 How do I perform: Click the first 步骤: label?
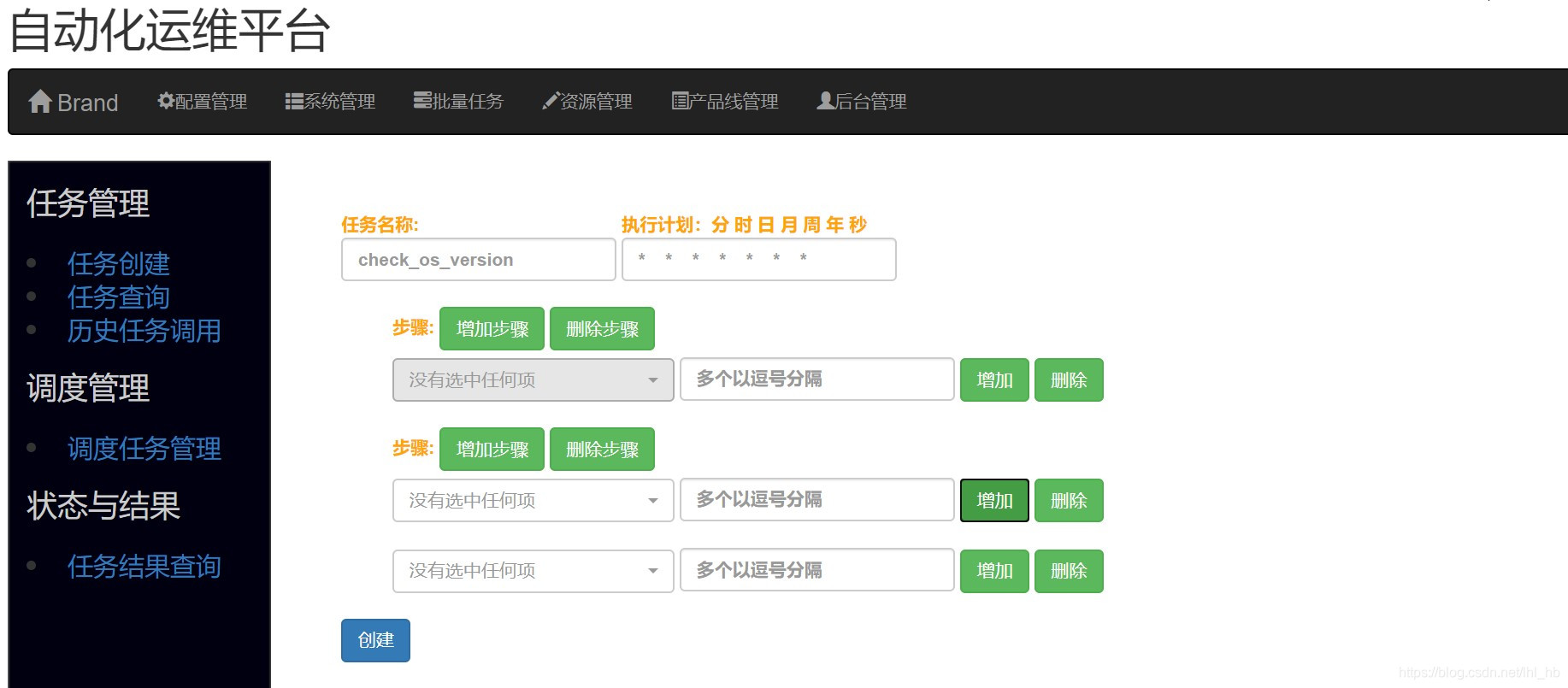[413, 327]
